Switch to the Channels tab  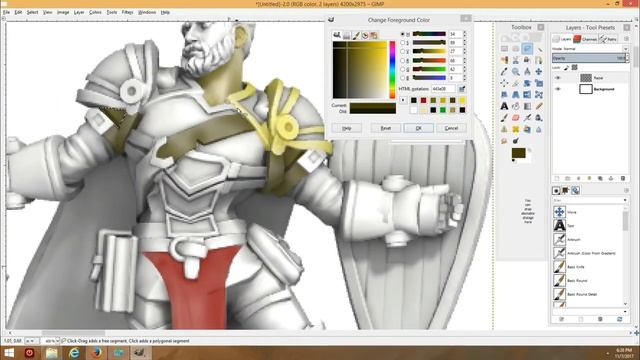(x=585, y=39)
